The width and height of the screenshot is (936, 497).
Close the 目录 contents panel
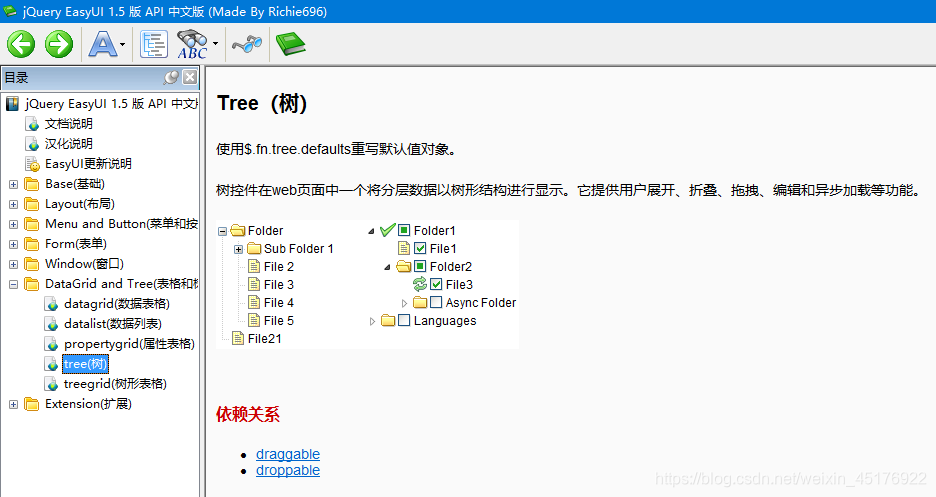point(190,77)
